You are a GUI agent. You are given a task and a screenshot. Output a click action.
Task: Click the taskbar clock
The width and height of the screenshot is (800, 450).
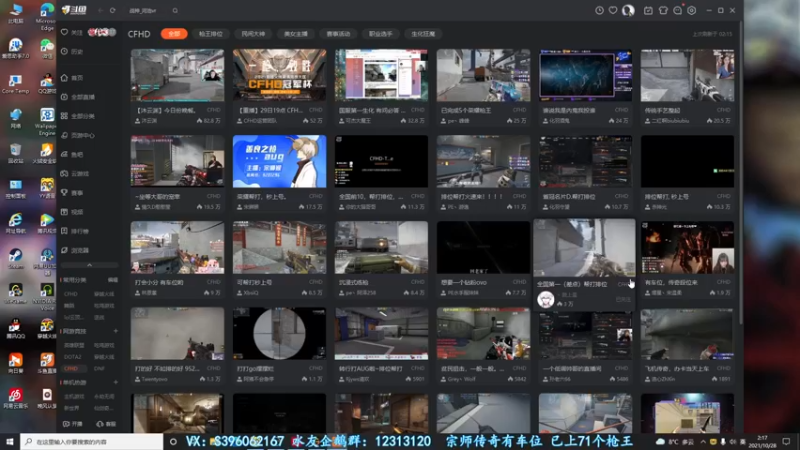click(762, 442)
